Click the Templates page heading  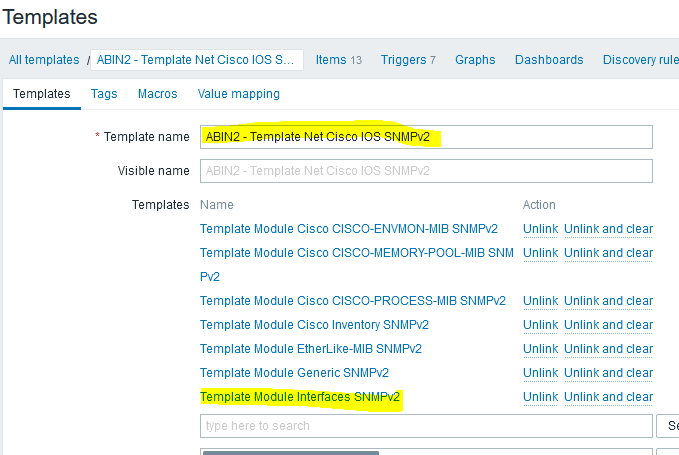pyautogui.click(x=50, y=17)
